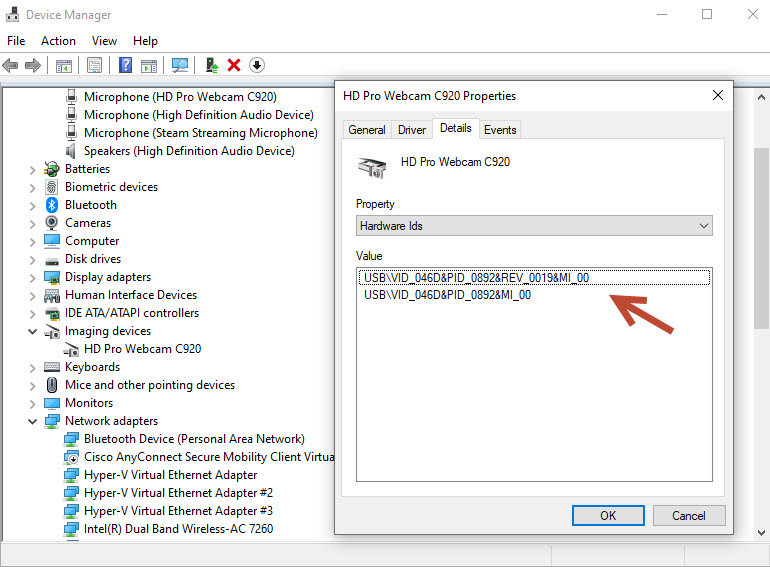Select Hyper-V Virtual Ethernet Adapter #3

click(x=178, y=511)
